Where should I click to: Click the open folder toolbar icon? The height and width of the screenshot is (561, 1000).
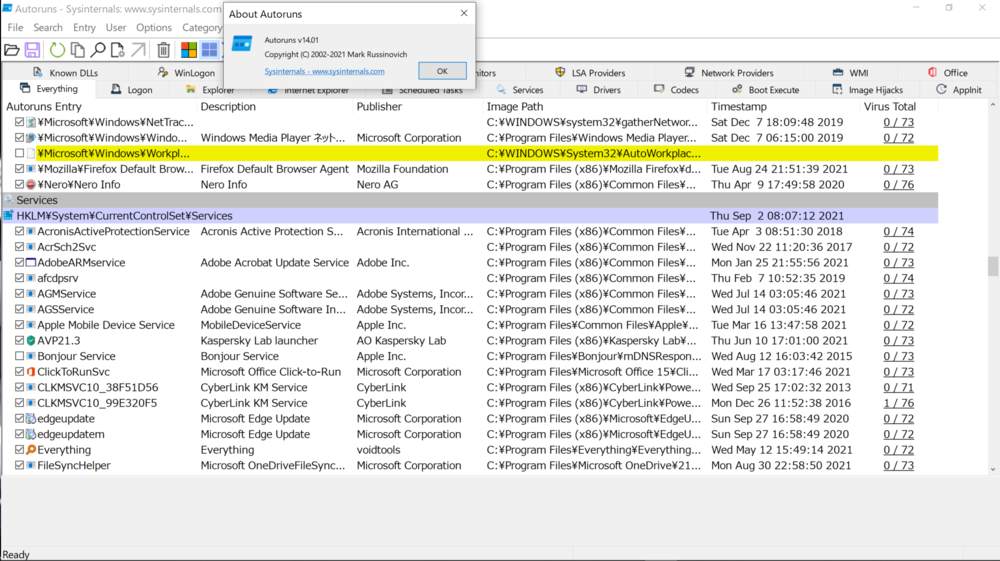click(x=11, y=50)
